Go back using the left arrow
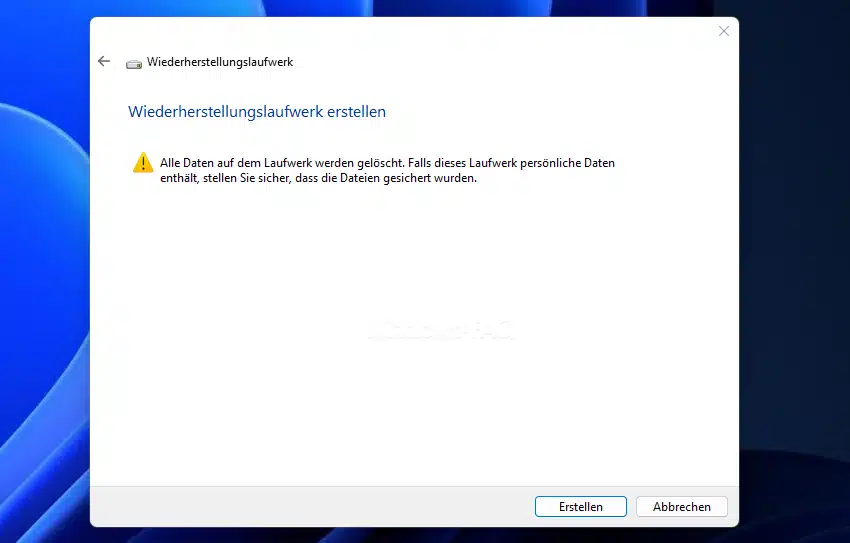The image size is (850, 543). pyautogui.click(x=104, y=61)
